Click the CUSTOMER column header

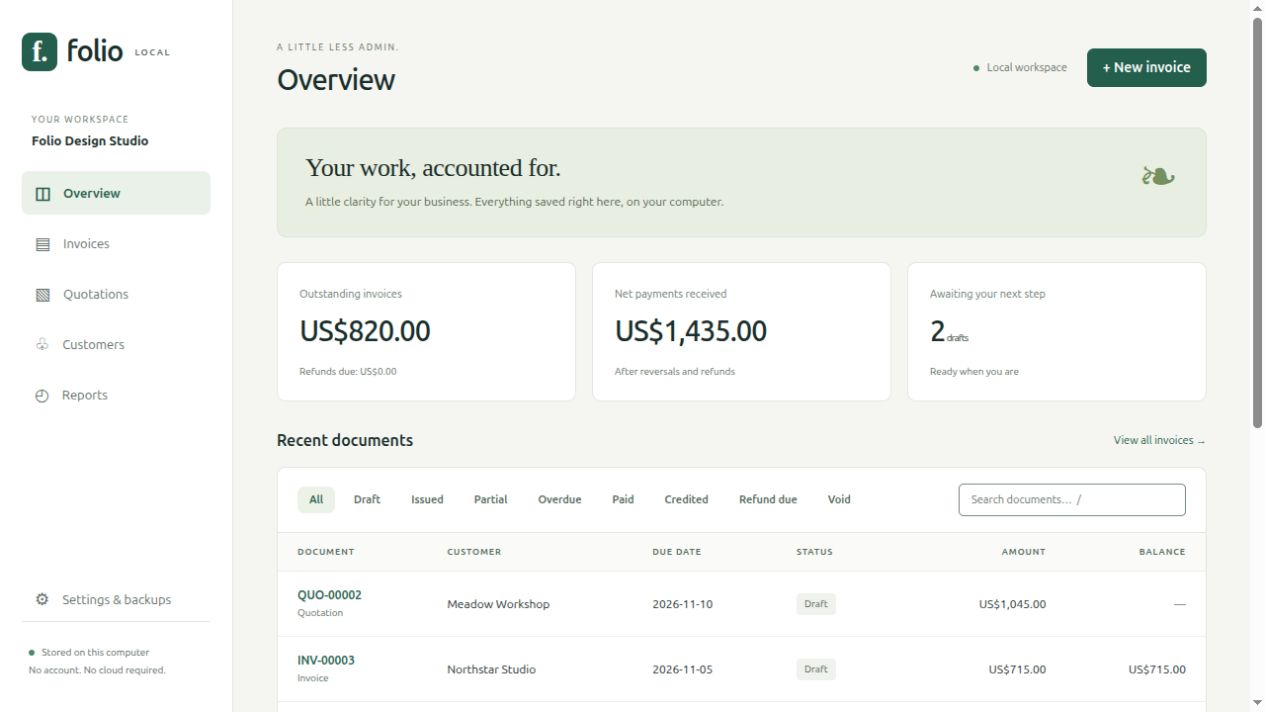[474, 552]
